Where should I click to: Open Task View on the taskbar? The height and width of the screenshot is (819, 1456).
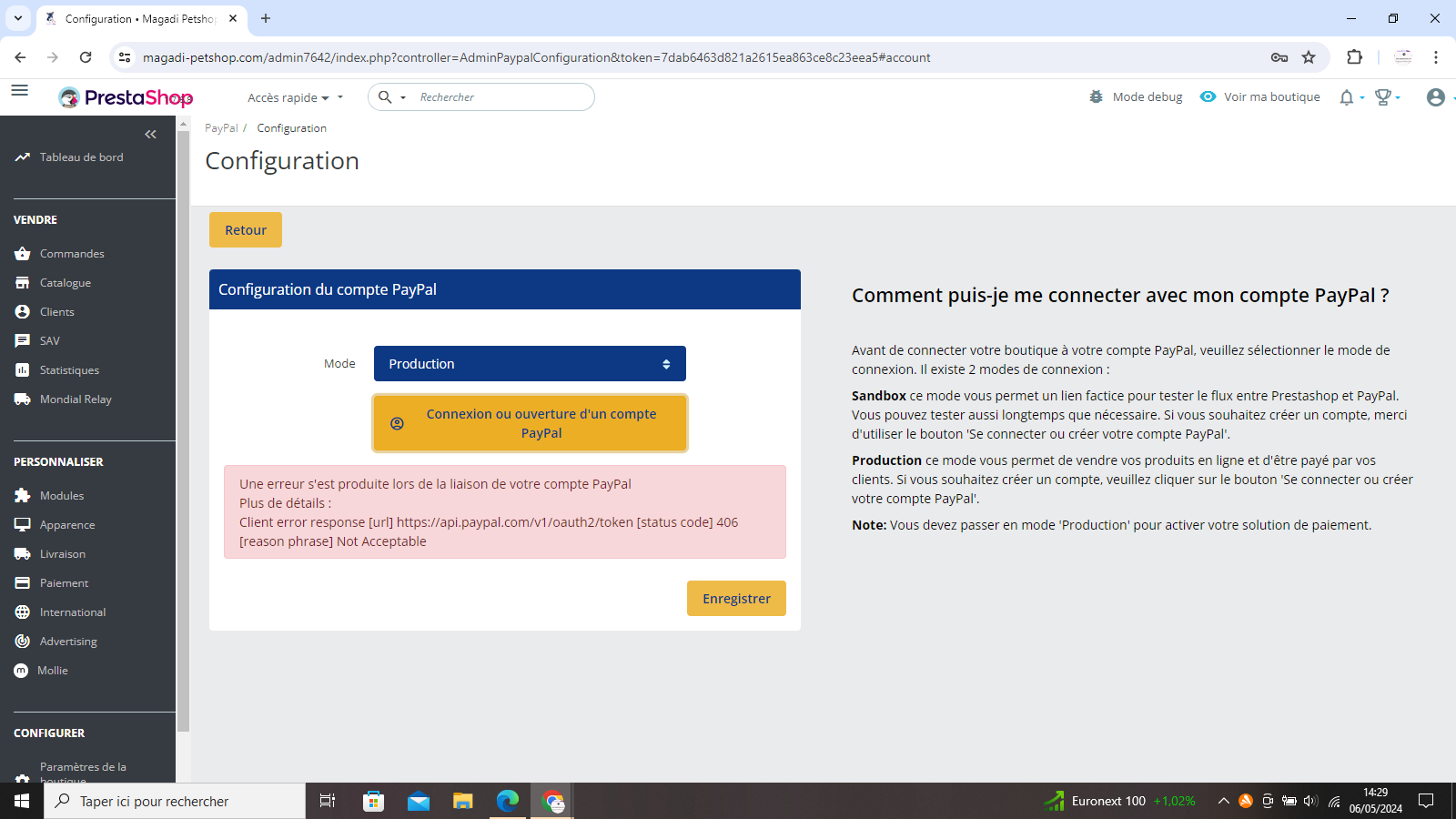point(328,801)
